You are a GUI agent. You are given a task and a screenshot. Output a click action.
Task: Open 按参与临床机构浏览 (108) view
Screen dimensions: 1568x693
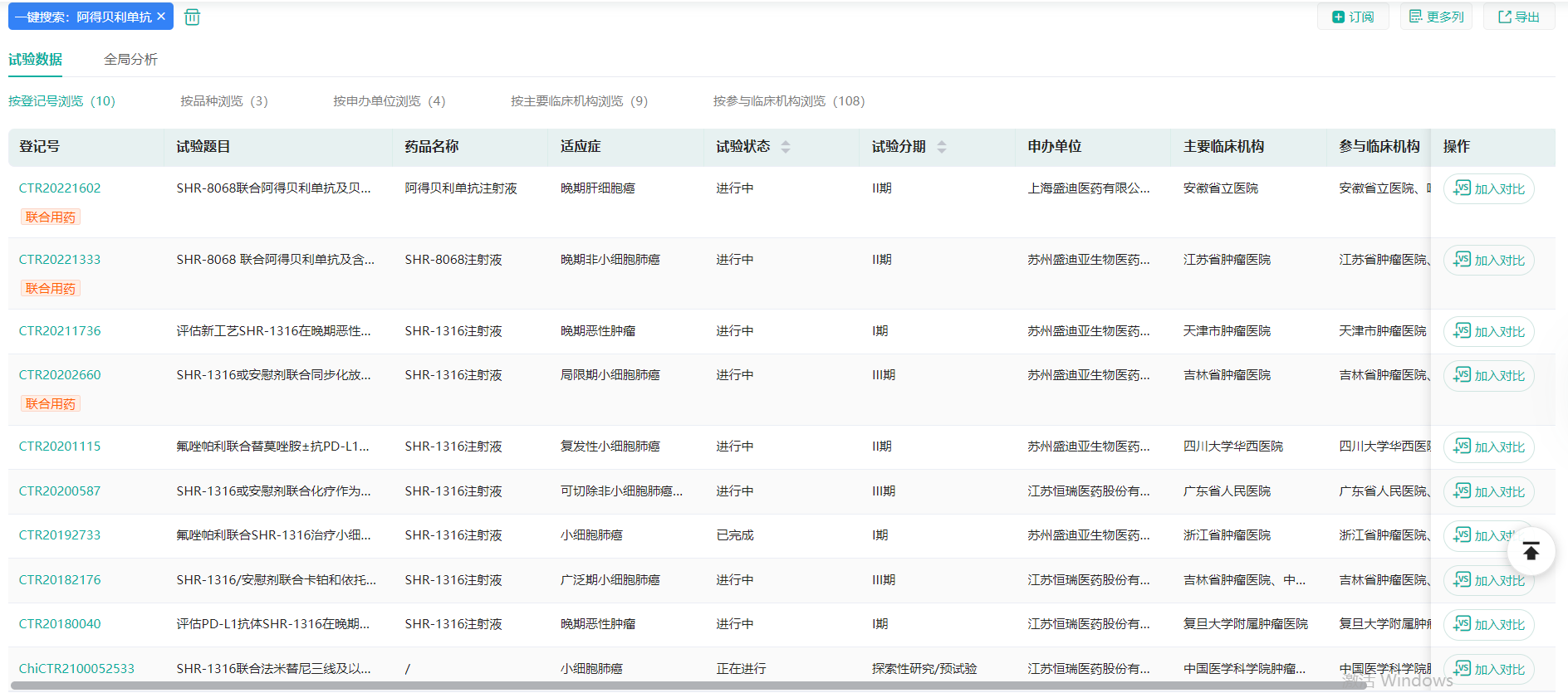788,101
